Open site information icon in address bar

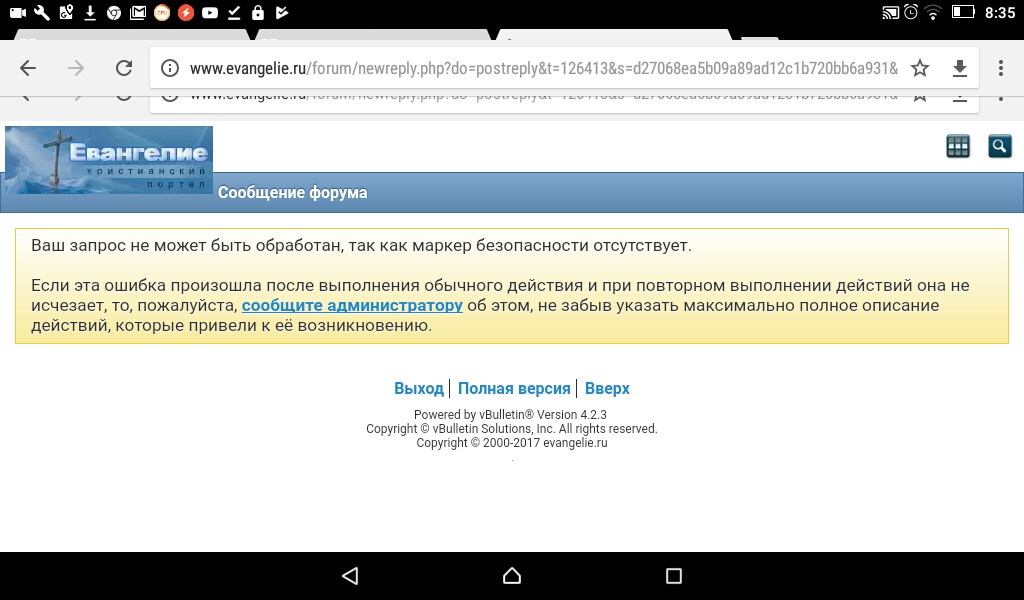(x=170, y=68)
